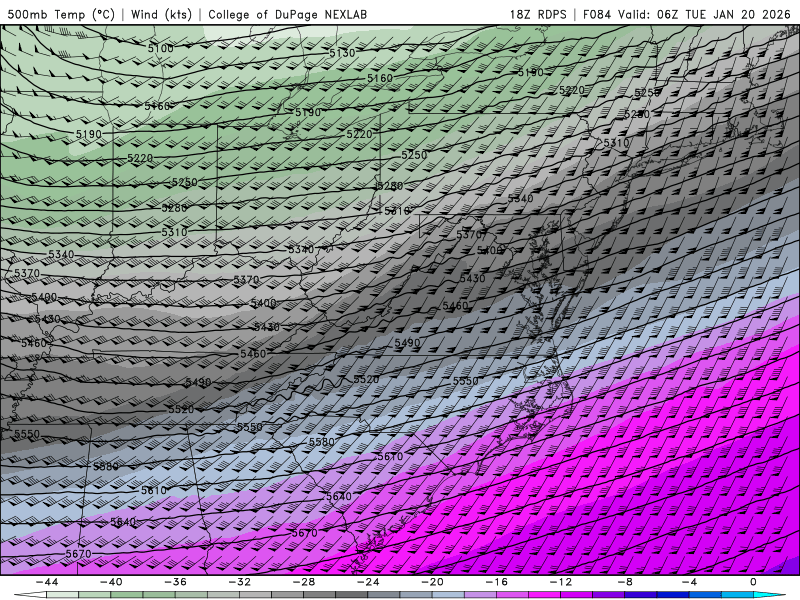
Task: Click the -4 colorbar tick label
Action: coord(689,582)
